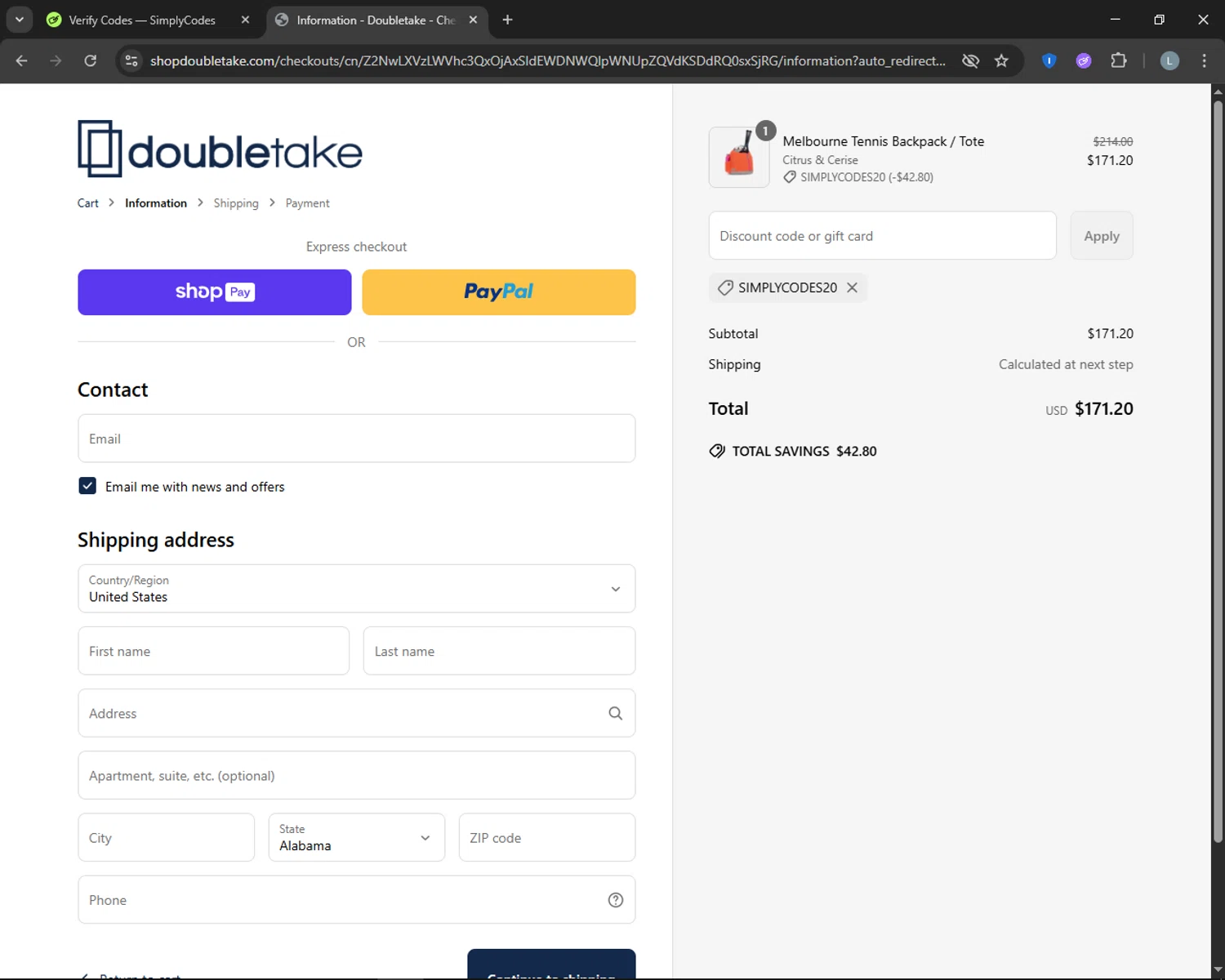Click the browser back arrow
Image resolution: width=1225 pixels, height=980 pixels.
[x=22, y=60]
